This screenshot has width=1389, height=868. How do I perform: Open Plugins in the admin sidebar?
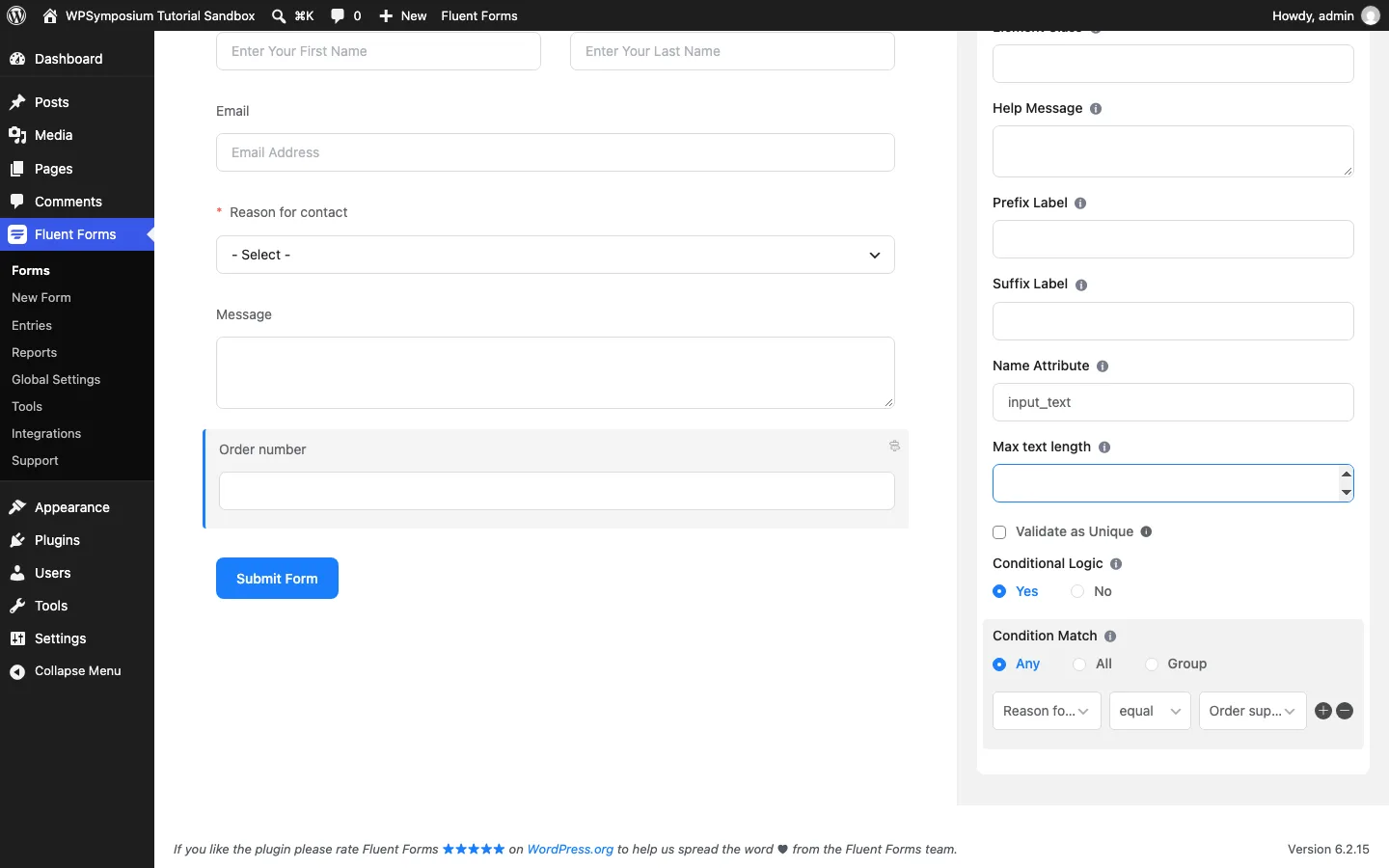tap(57, 540)
